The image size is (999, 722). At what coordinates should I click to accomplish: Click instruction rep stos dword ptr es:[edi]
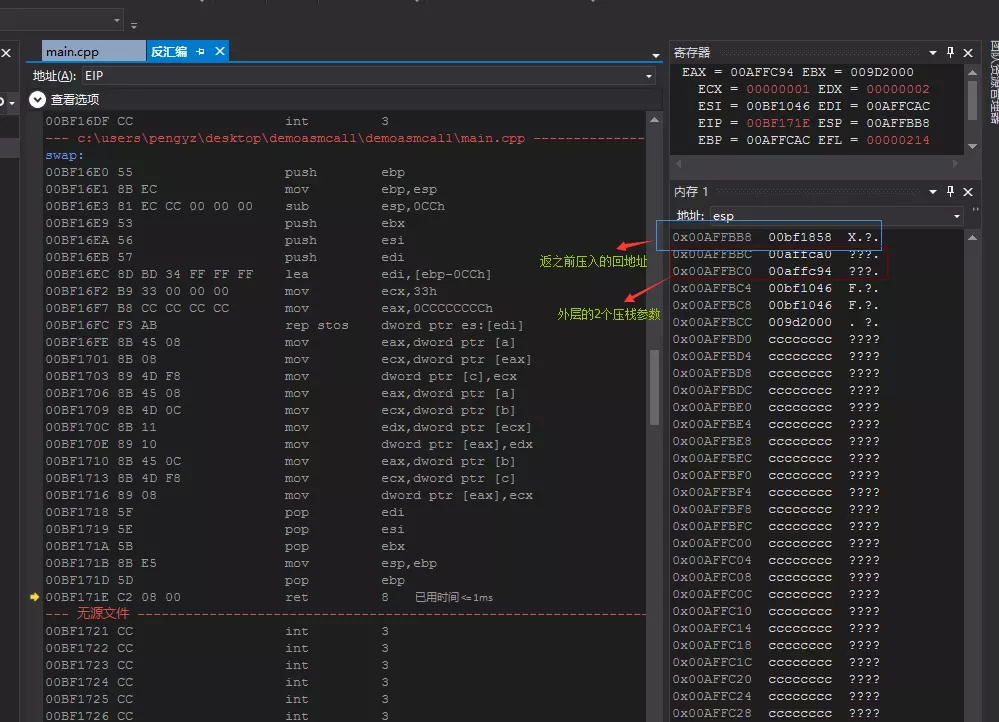tap(284, 325)
